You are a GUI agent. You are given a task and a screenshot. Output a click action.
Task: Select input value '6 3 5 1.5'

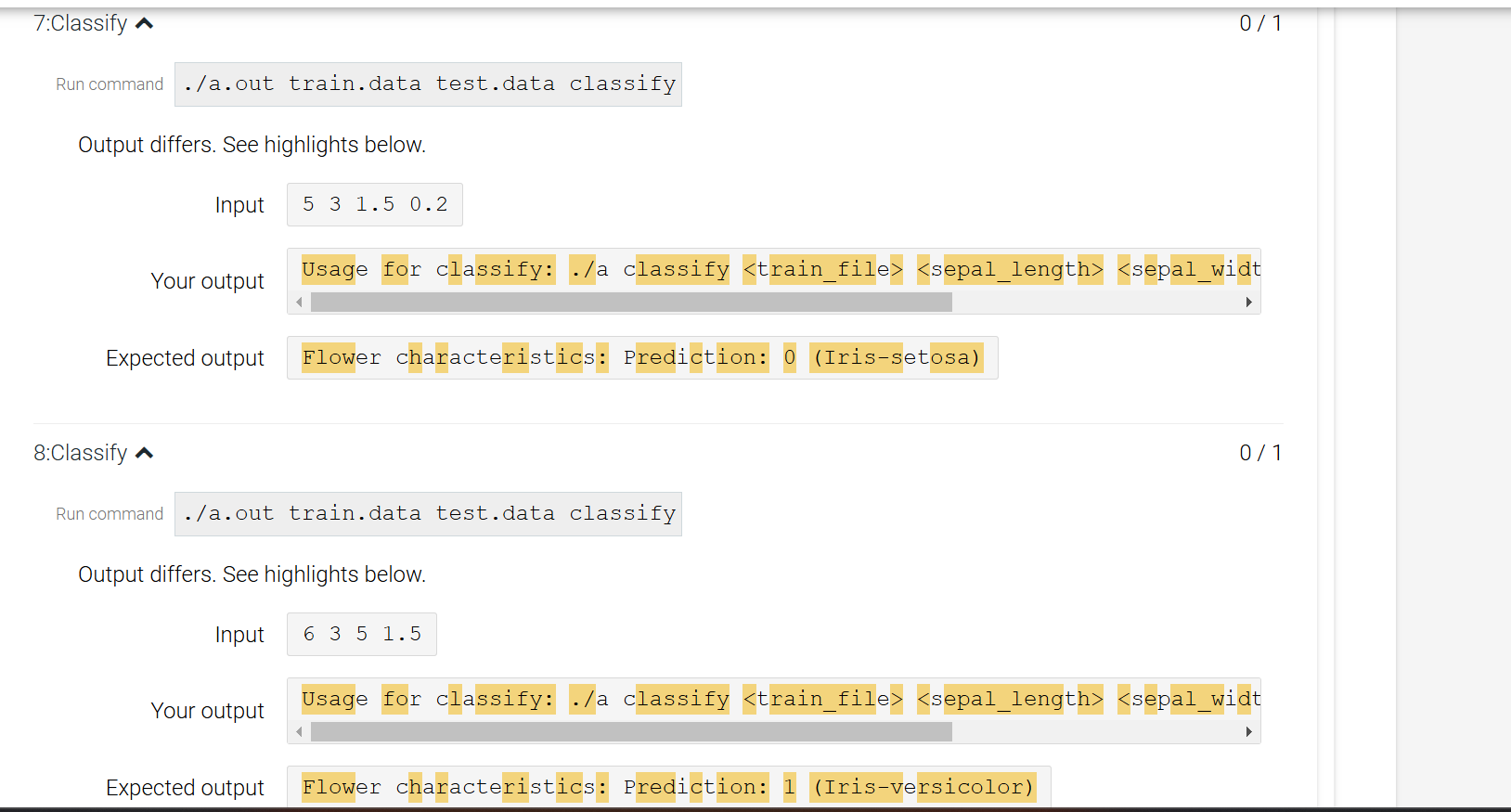pyautogui.click(x=362, y=634)
